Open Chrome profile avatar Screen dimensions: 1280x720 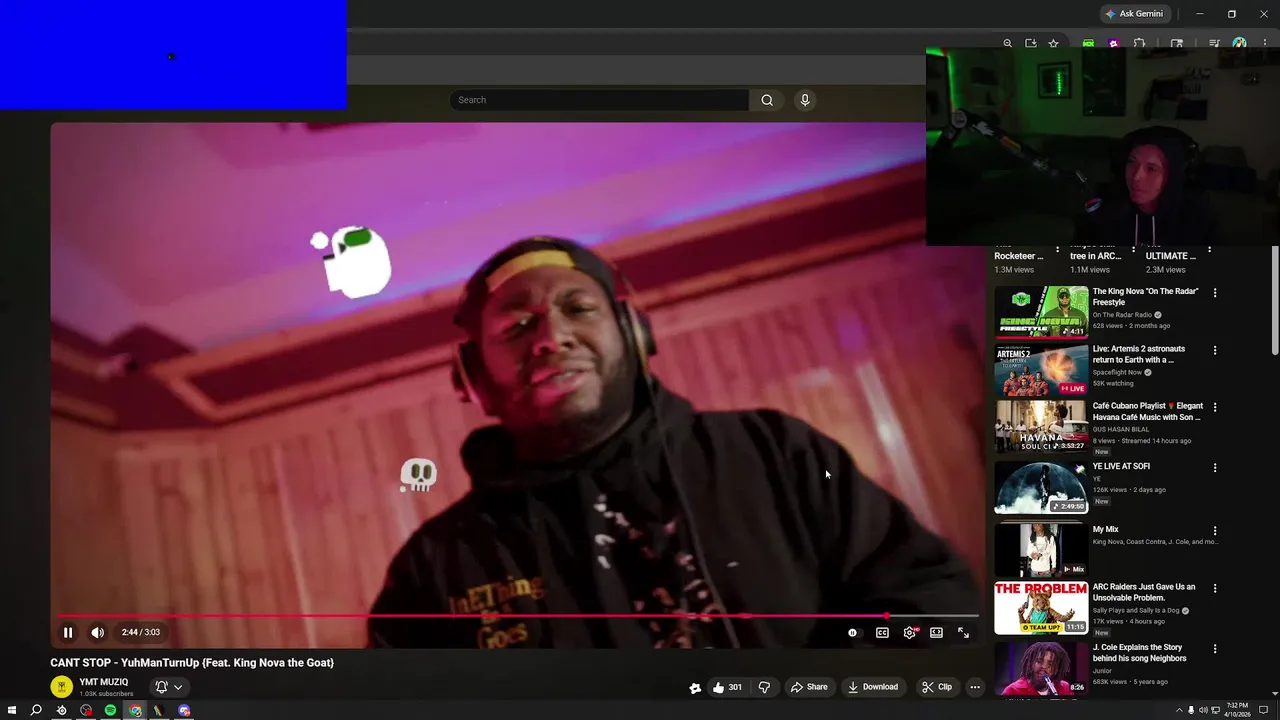[1239, 43]
